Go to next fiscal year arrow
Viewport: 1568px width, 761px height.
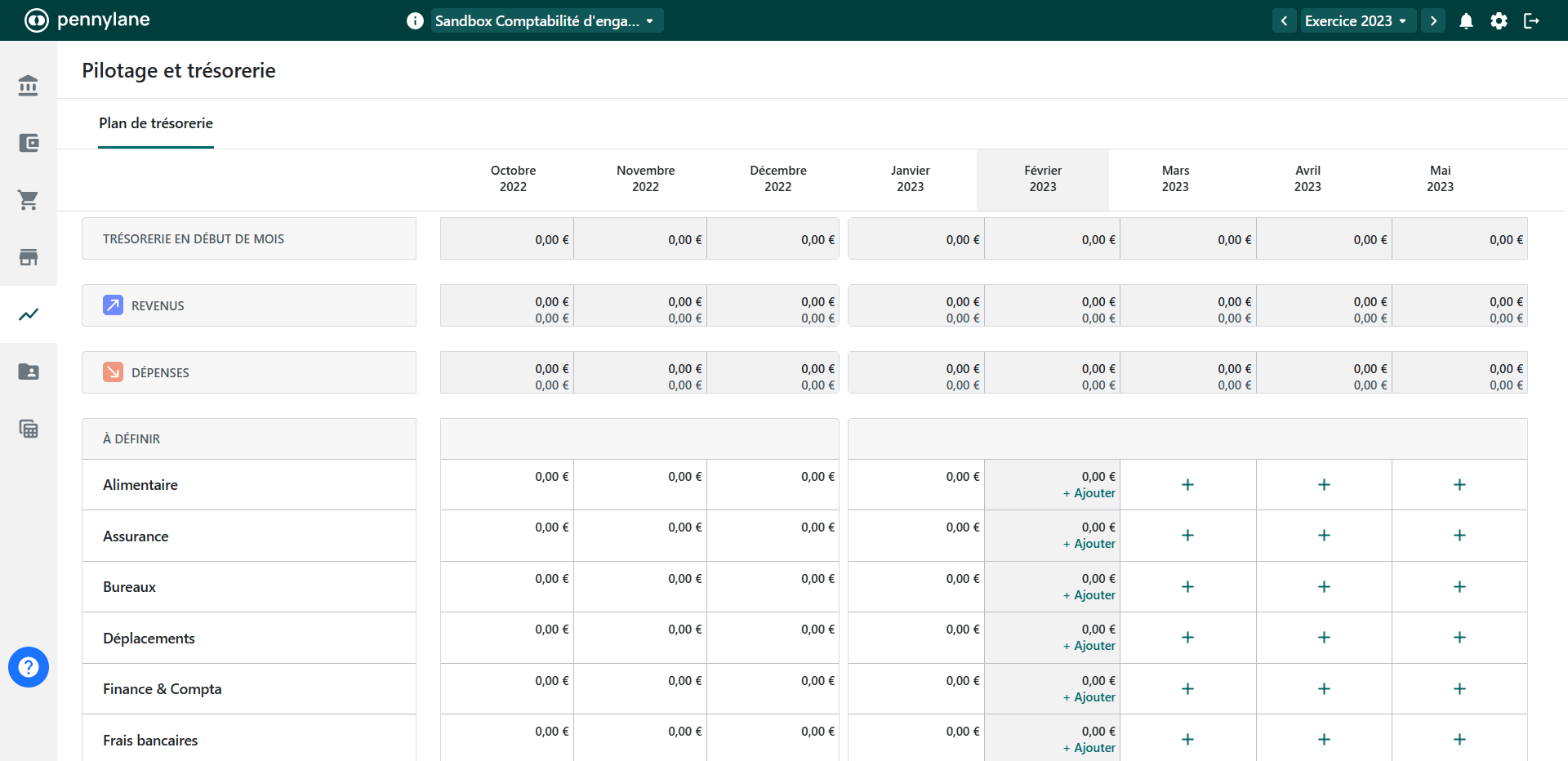click(1433, 21)
